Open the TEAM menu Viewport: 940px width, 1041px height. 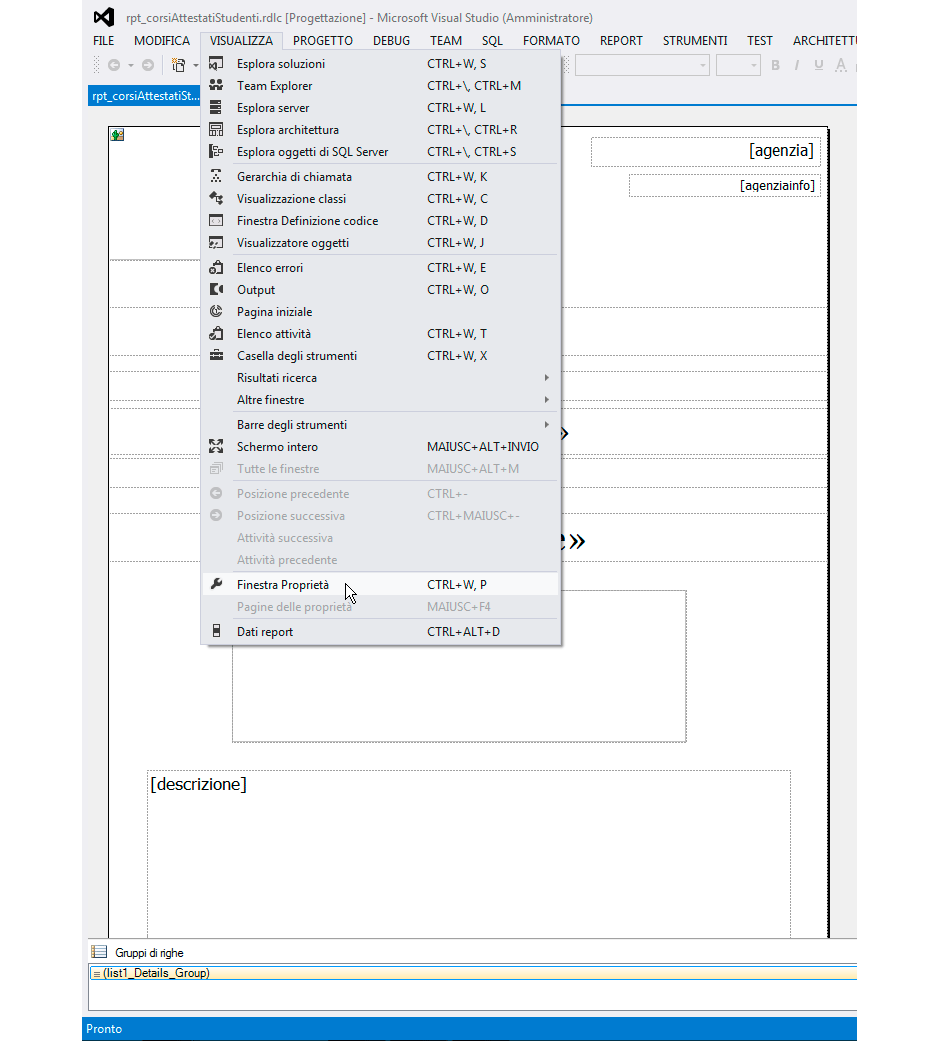[x=445, y=40]
